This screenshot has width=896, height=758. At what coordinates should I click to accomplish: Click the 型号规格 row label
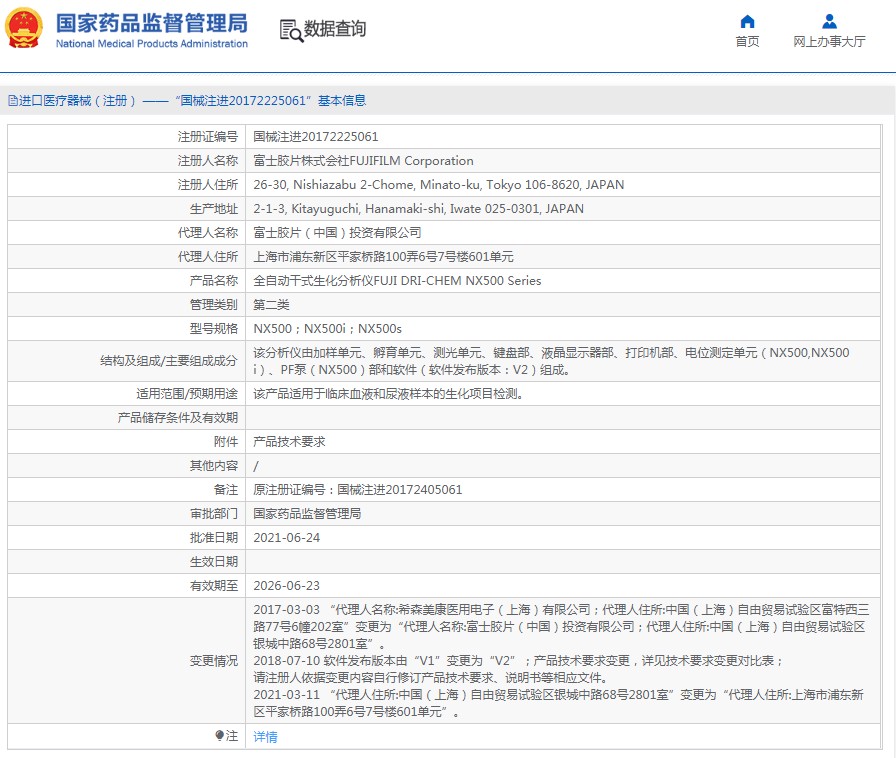point(214,329)
